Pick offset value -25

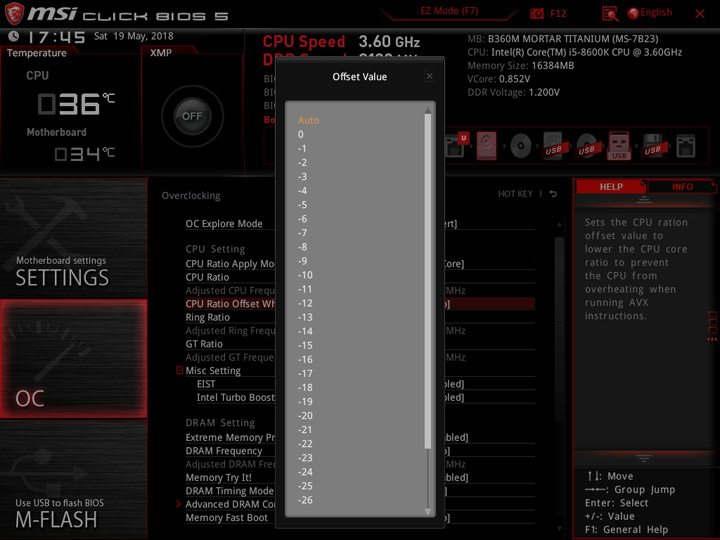[305, 486]
